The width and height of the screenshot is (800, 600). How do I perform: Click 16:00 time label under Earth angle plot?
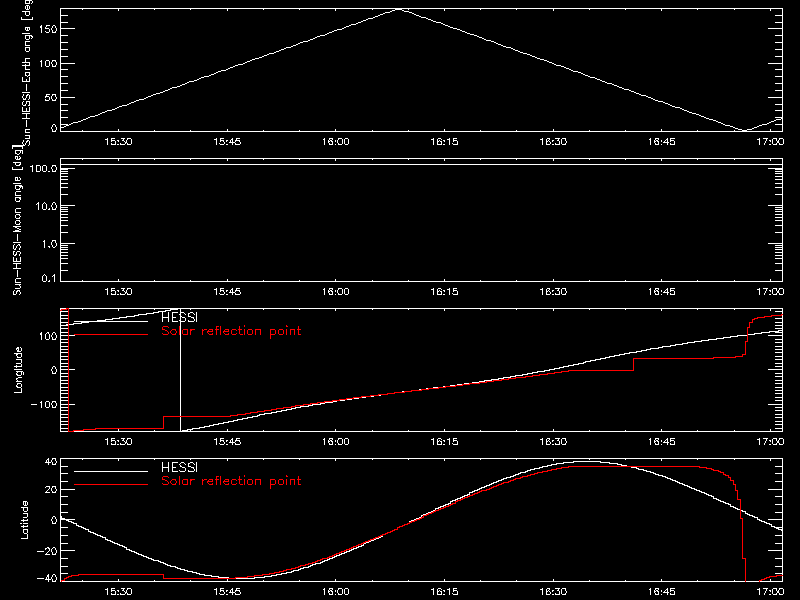point(336,141)
